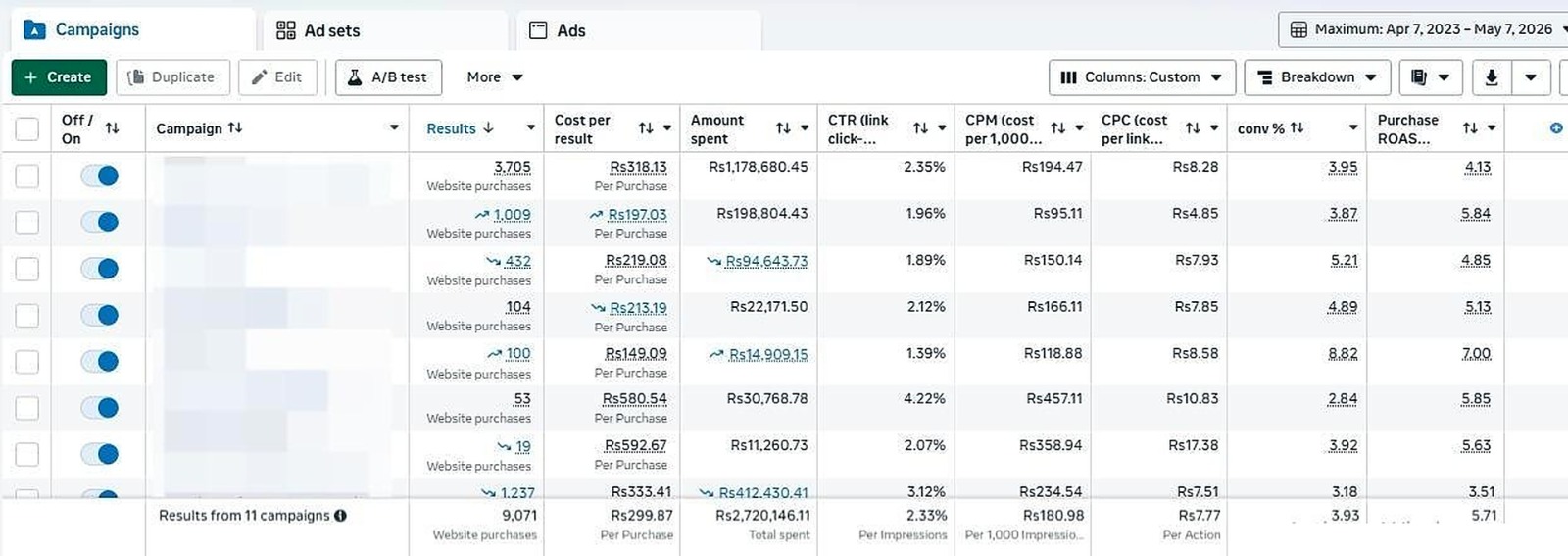Select the checkbox for the 104 results row
This screenshot has height=556, width=1568.
point(27,316)
